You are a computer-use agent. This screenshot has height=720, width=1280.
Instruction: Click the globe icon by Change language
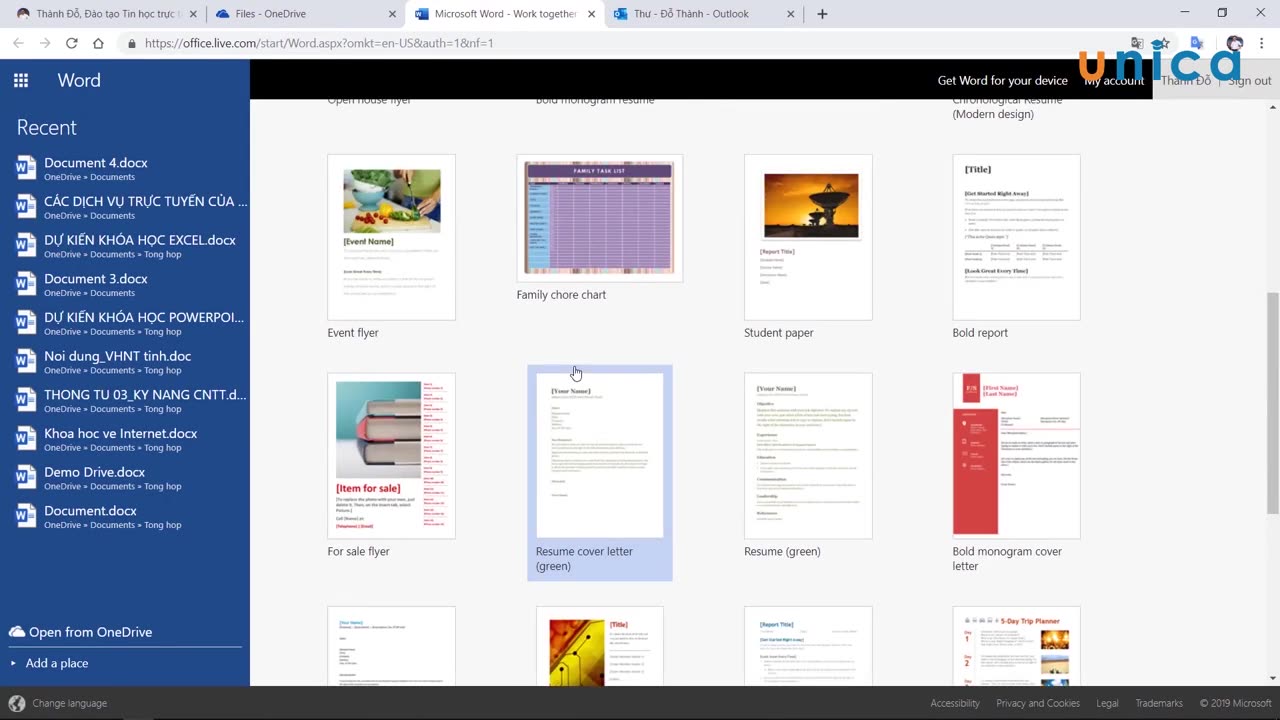16,703
